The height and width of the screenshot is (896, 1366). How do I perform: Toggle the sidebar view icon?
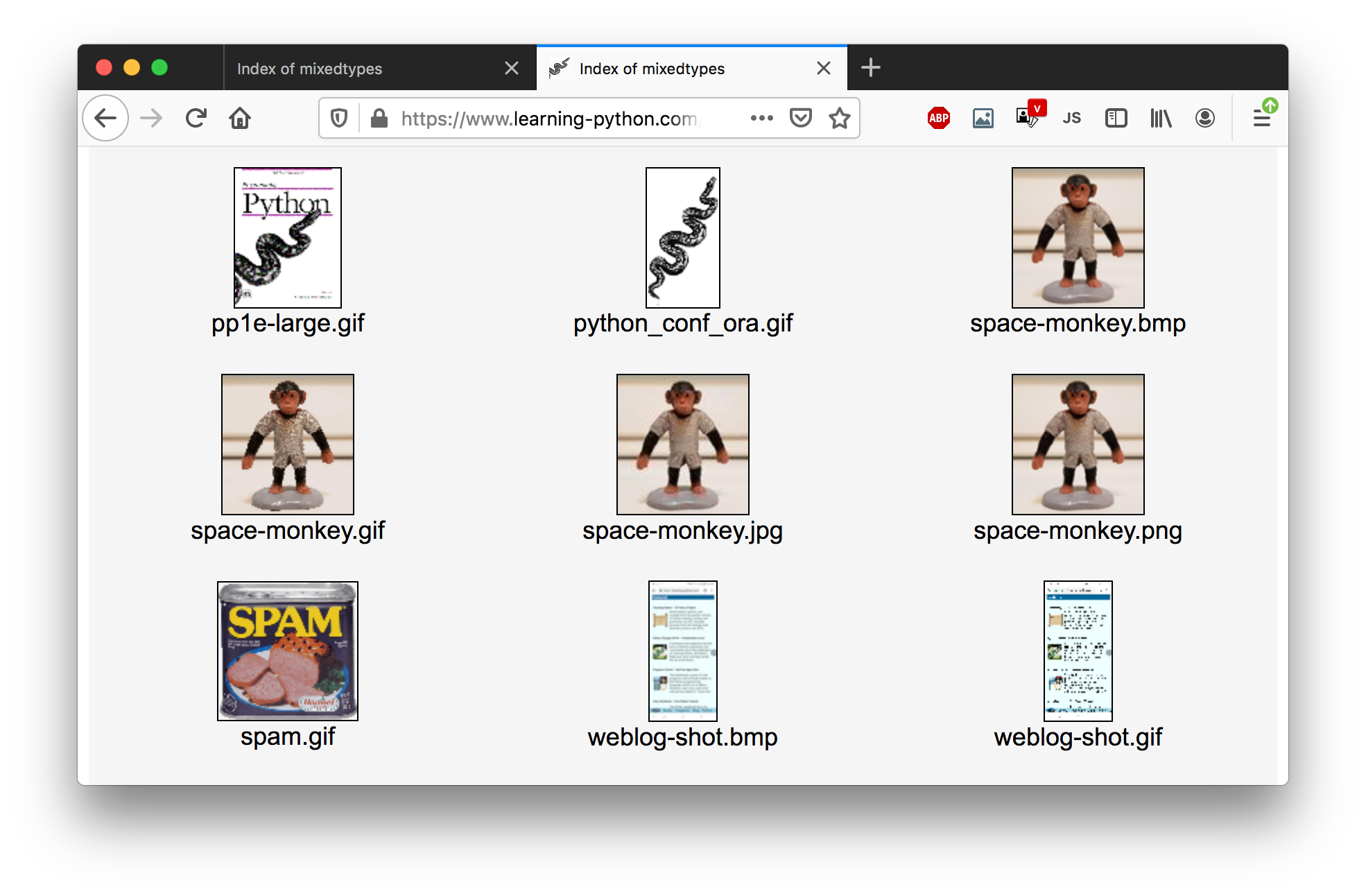point(1116,119)
